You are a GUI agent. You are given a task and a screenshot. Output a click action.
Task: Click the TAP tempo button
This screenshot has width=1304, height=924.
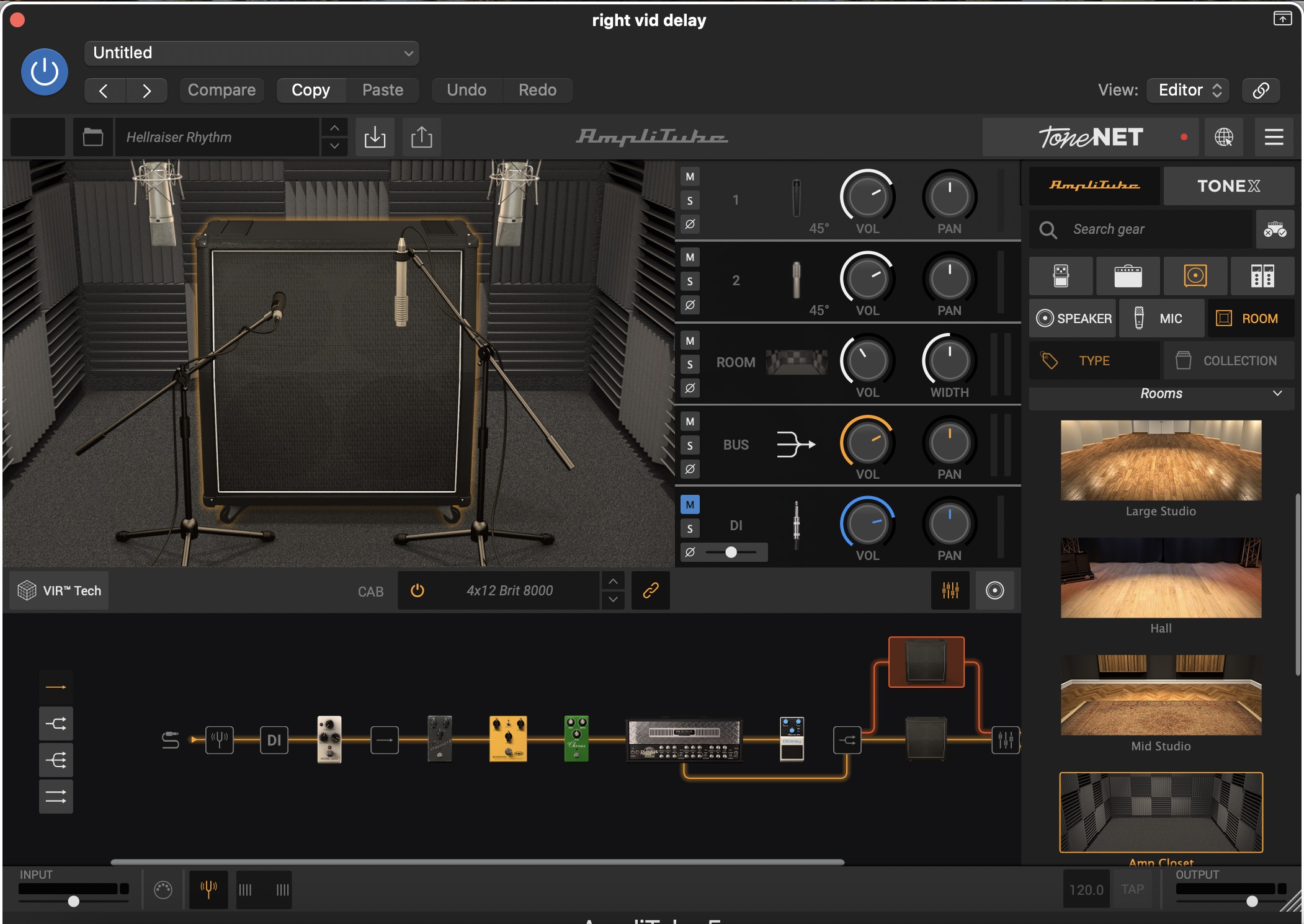[1132, 889]
